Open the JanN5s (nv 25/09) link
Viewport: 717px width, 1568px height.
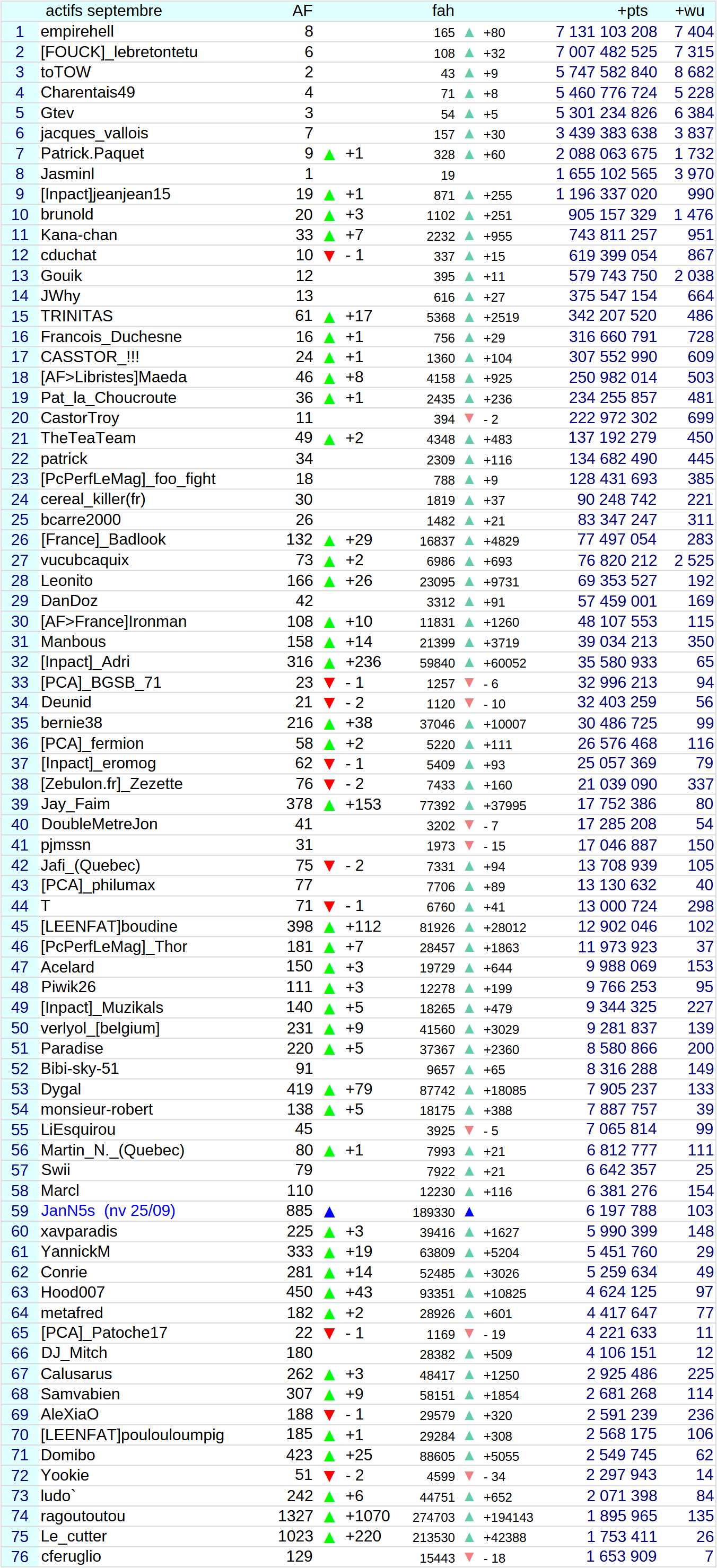108,1211
